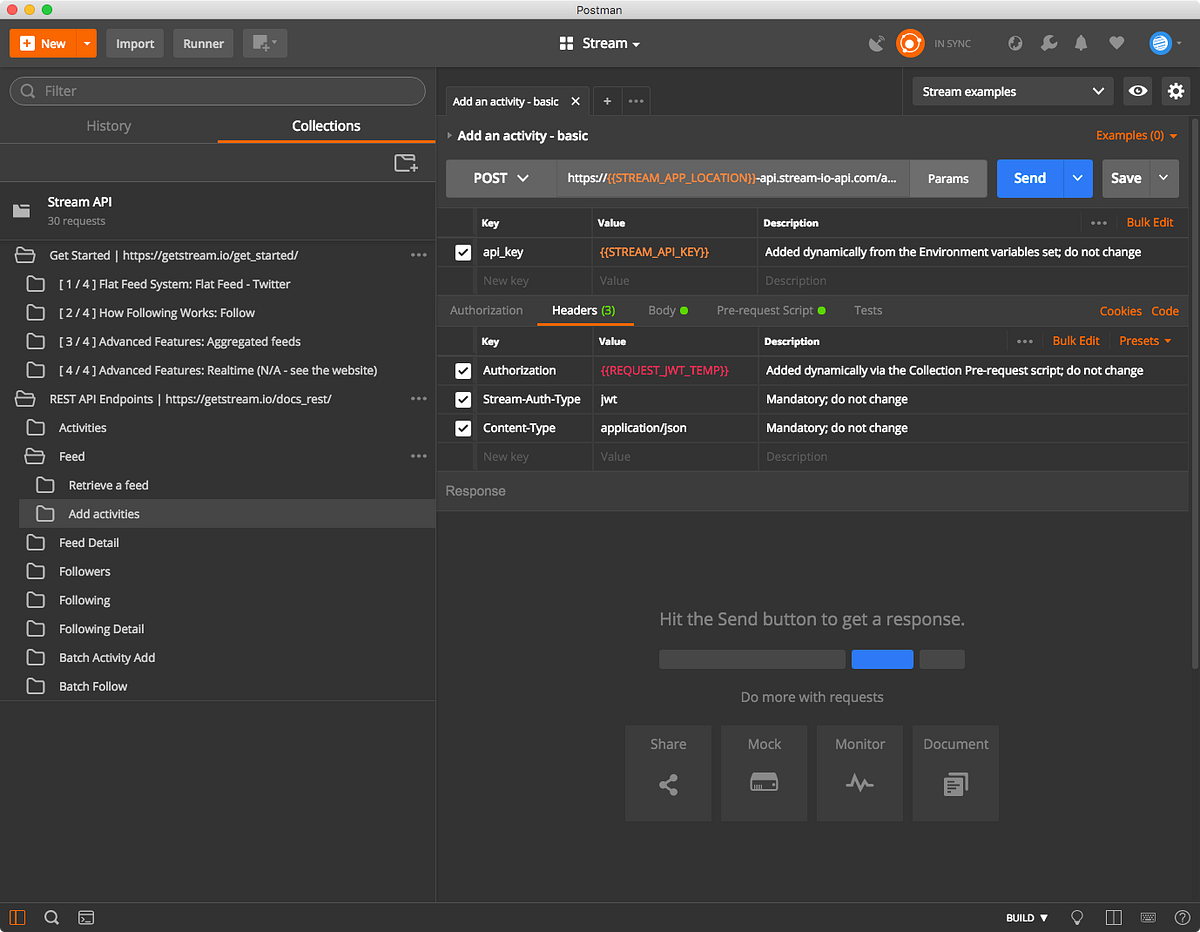1200x932 pixels.
Task: Open the manage environments gear icon
Action: (x=1176, y=91)
